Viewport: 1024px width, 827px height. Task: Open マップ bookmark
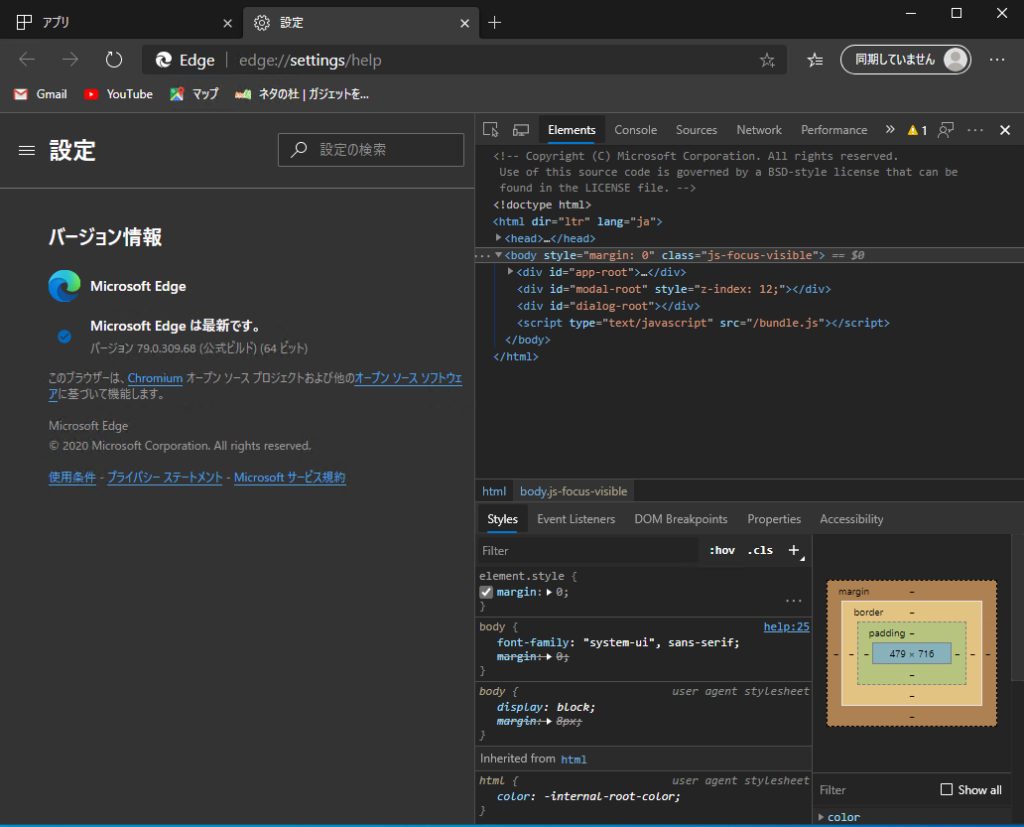[194, 94]
